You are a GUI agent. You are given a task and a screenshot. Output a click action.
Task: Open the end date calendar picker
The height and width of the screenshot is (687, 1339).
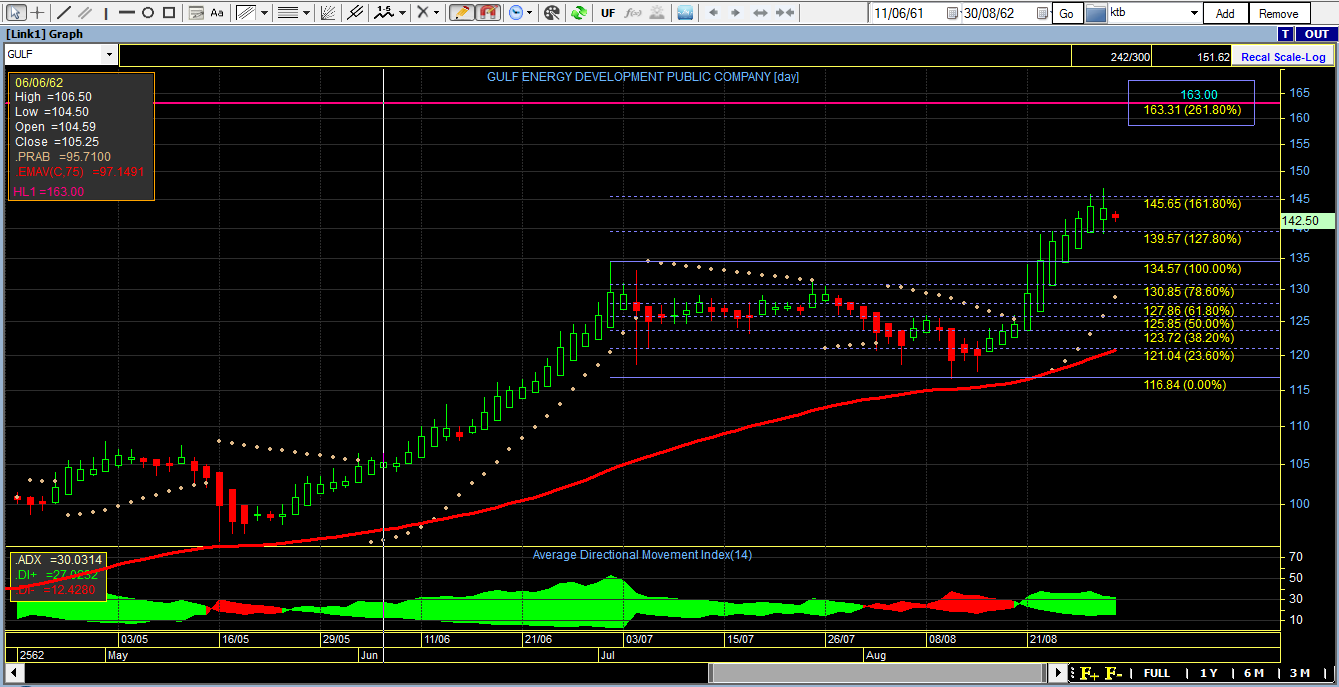1044,14
